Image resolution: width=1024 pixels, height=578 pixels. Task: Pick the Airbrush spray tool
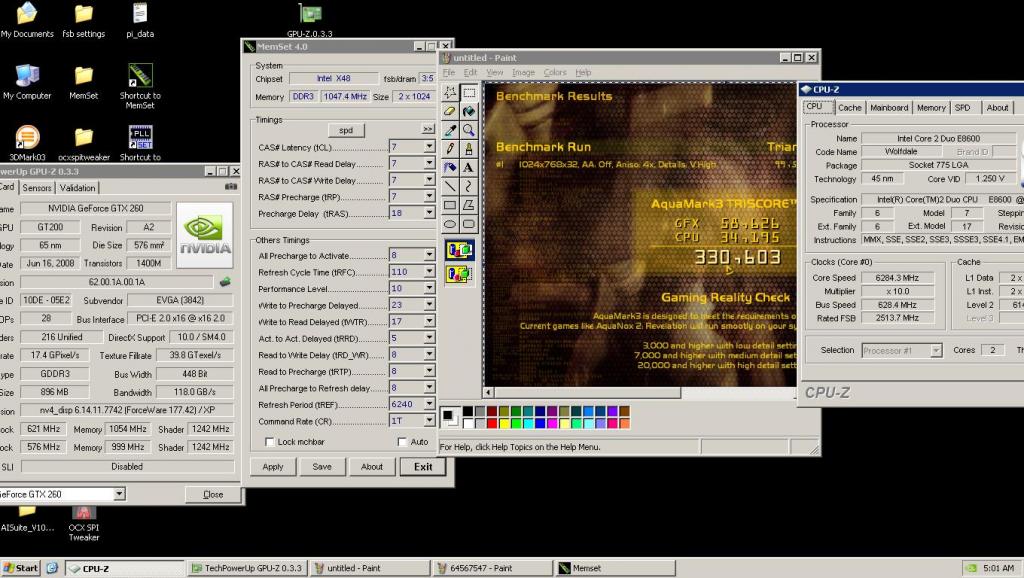tap(450, 168)
